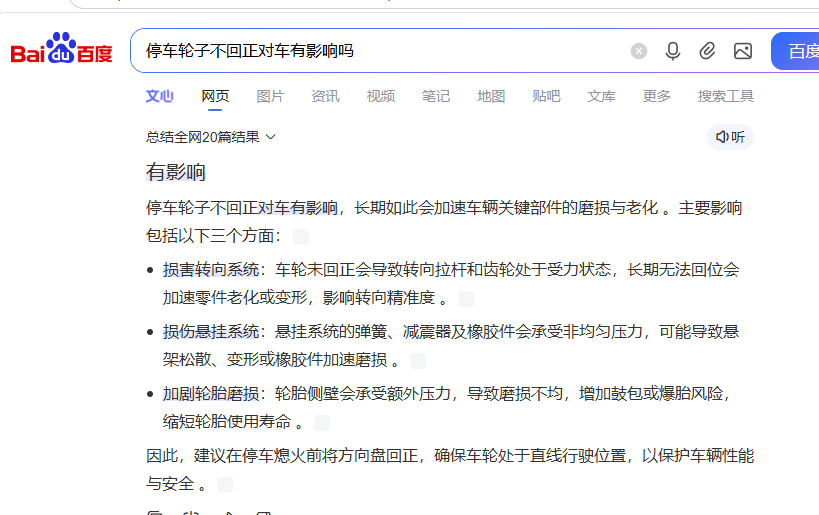
Task: Select the 网页 tab
Action: click(x=215, y=96)
